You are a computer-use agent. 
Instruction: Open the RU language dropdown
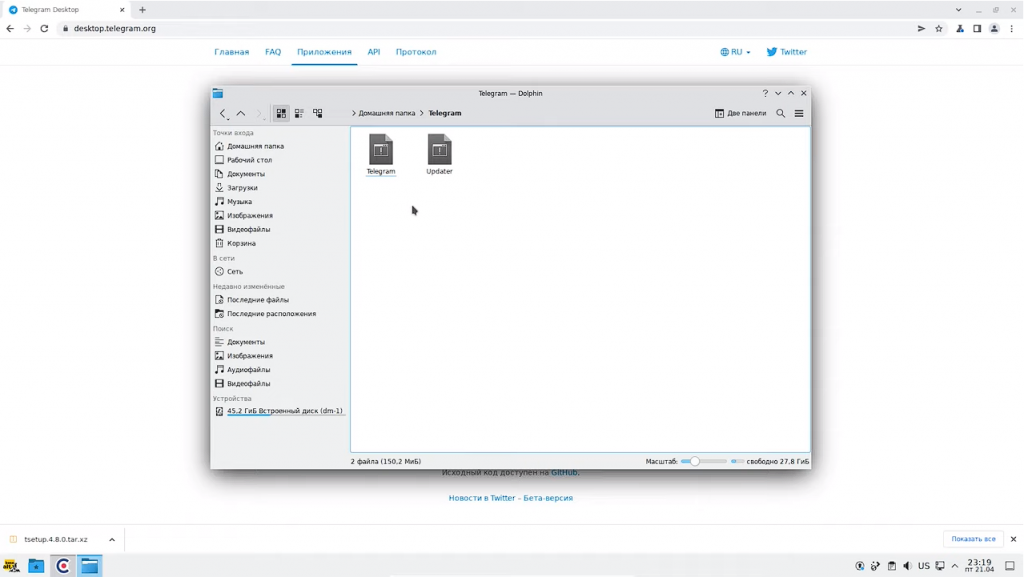click(735, 52)
